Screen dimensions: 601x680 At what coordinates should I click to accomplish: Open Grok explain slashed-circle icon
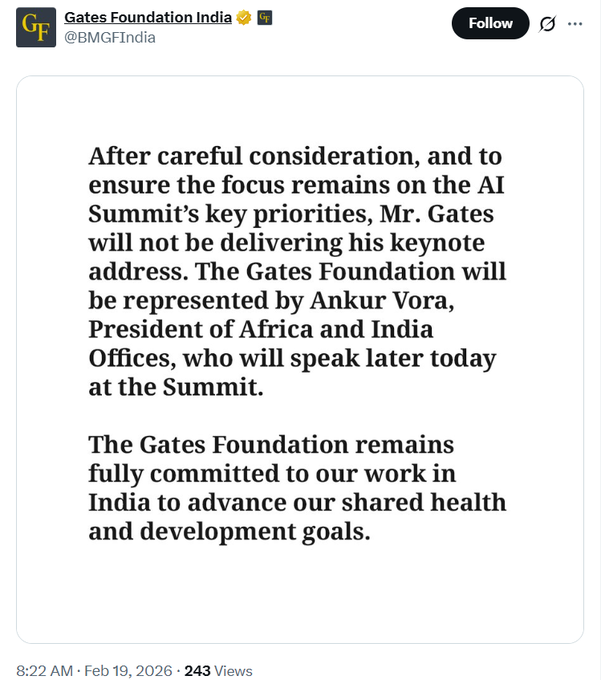click(x=547, y=24)
